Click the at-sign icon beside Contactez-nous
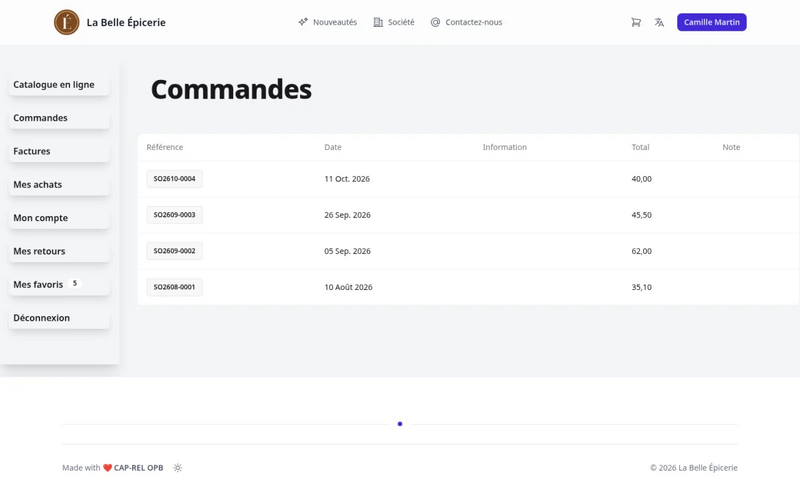This screenshot has height=500, width=800. coord(435,22)
